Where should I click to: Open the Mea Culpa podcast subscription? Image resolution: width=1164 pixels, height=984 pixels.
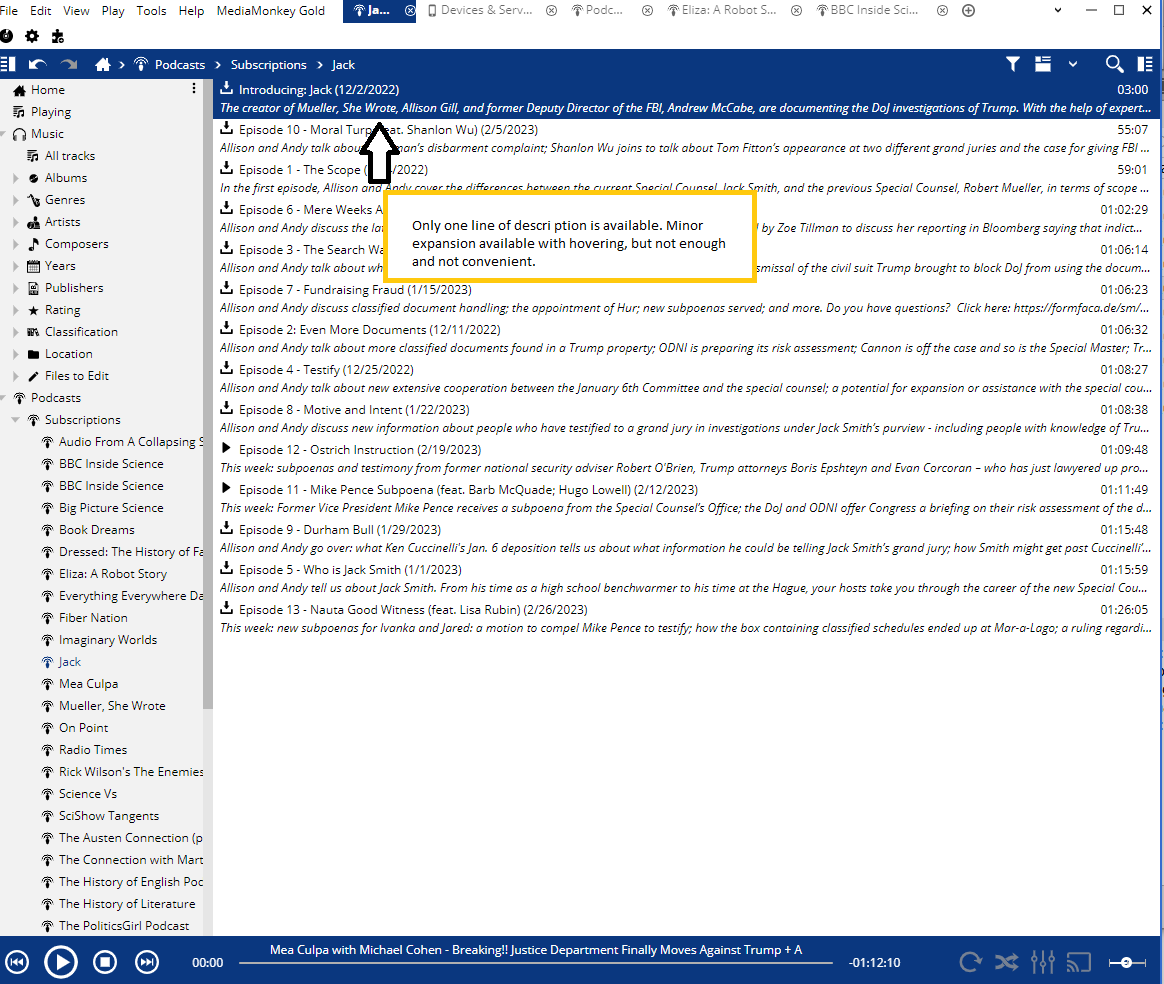[88, 684]
